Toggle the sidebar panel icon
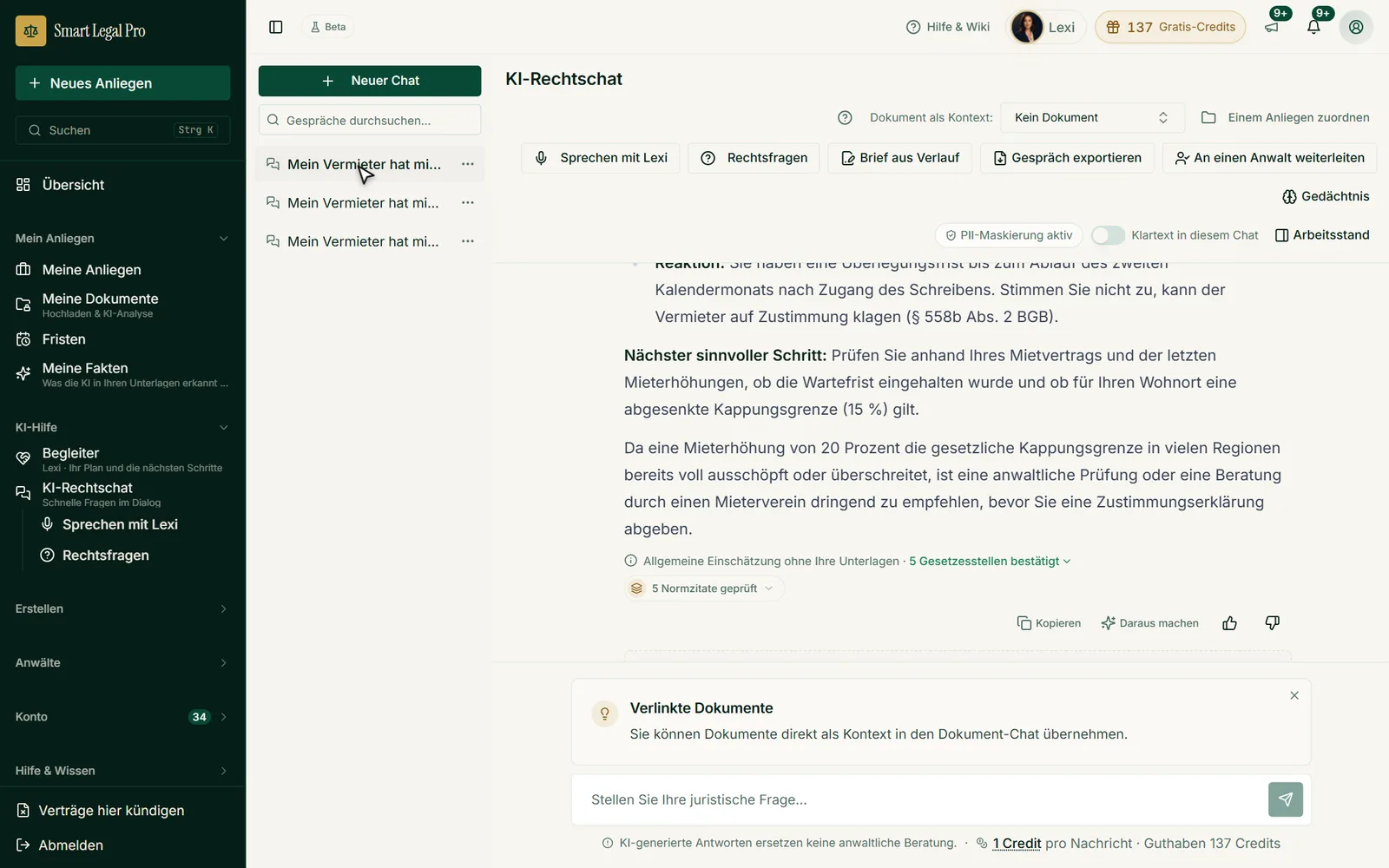 click(x=276, y=27)
